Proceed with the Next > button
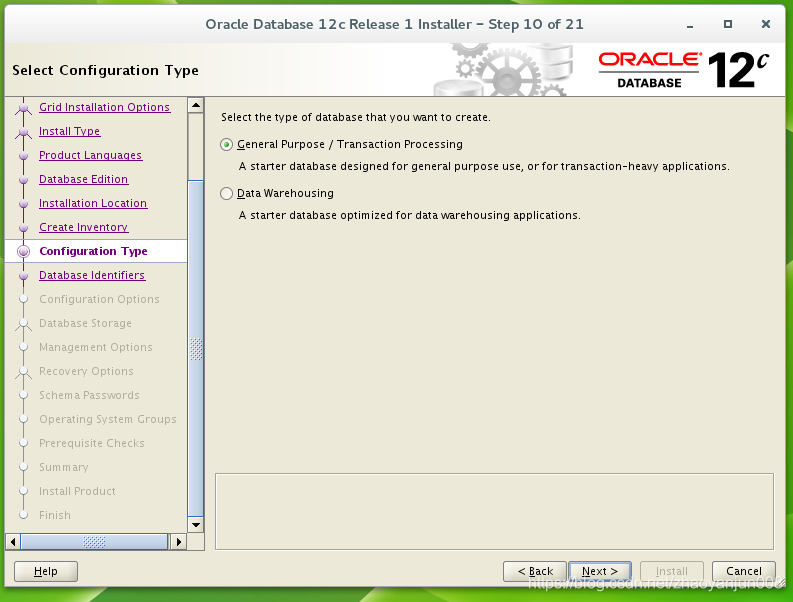This screenshot has width=793, height=602. coord(600,571)
